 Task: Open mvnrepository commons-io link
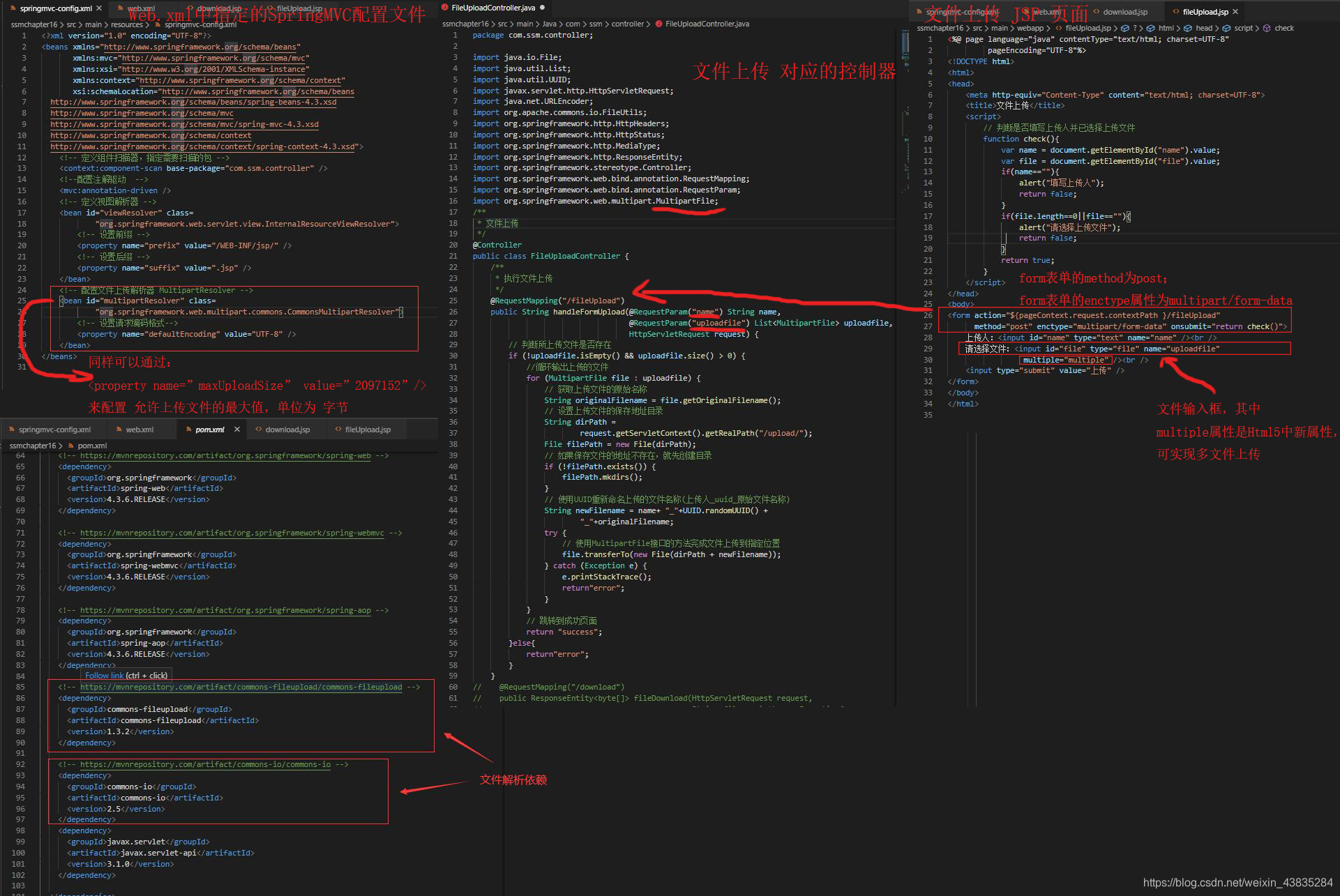click(205, 764)
